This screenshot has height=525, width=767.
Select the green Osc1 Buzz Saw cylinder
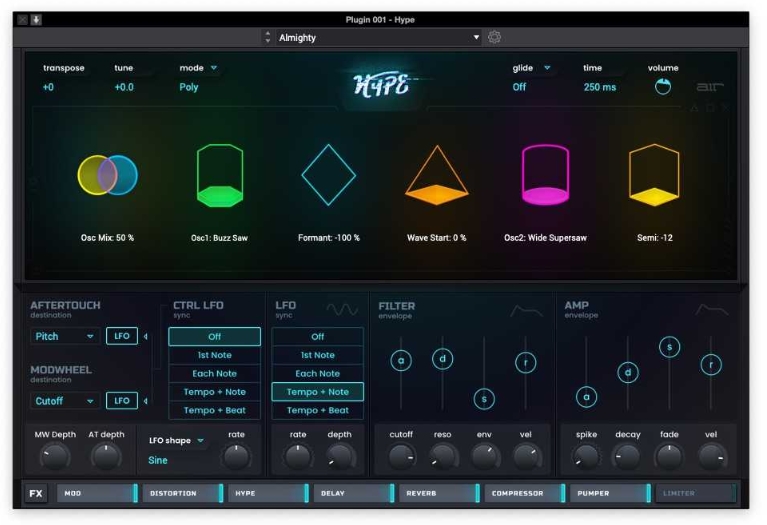pos(220,175)
